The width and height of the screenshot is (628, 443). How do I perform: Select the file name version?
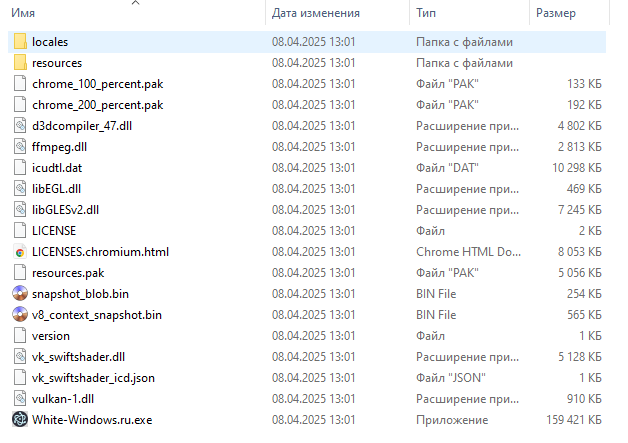point(51,336)
